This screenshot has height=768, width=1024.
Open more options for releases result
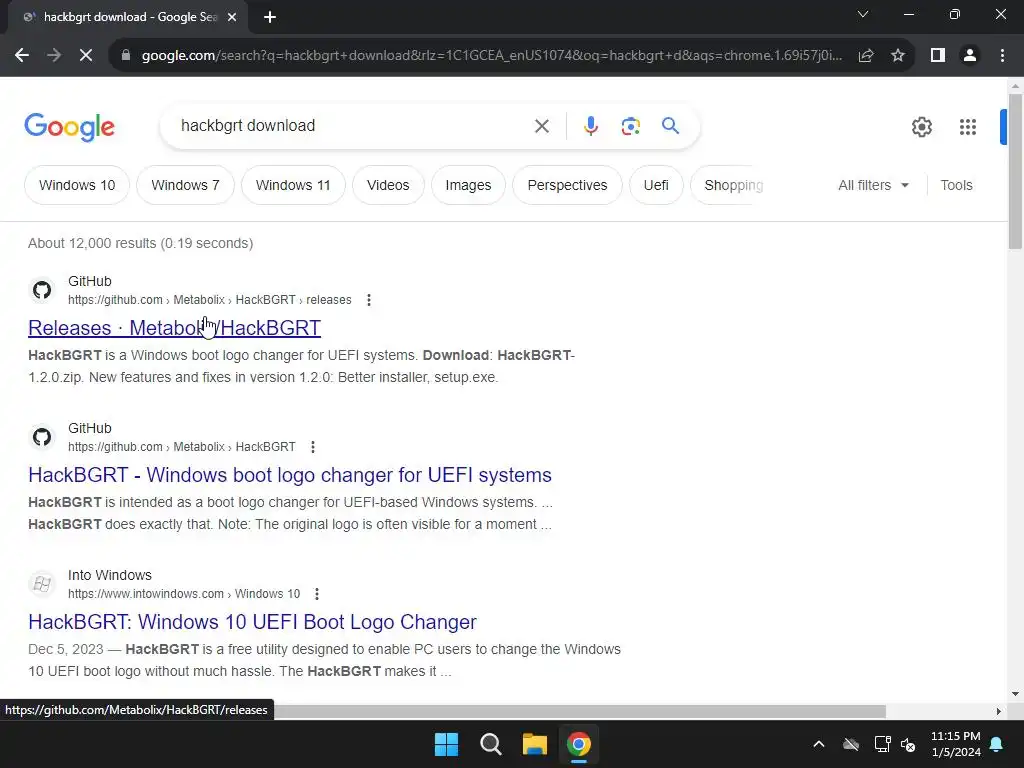(369, 300)
